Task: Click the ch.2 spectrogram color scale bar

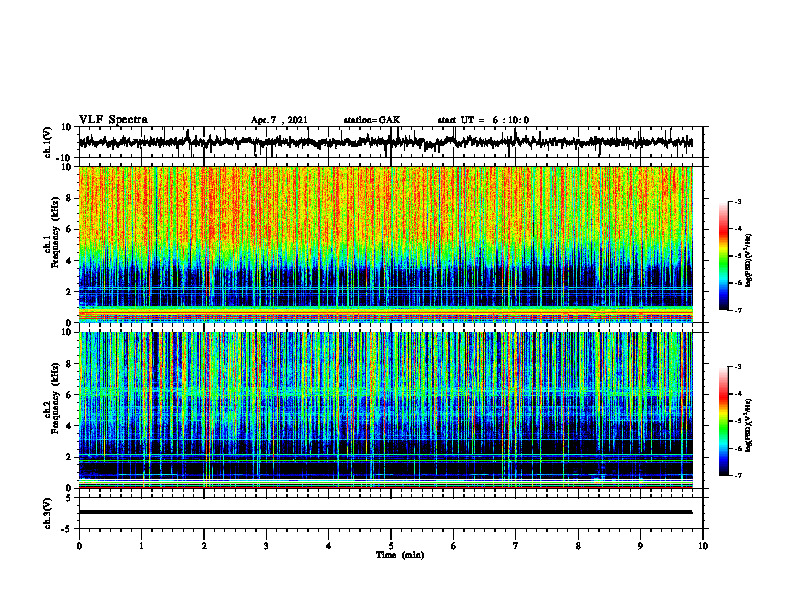Action: click(723, 421)
